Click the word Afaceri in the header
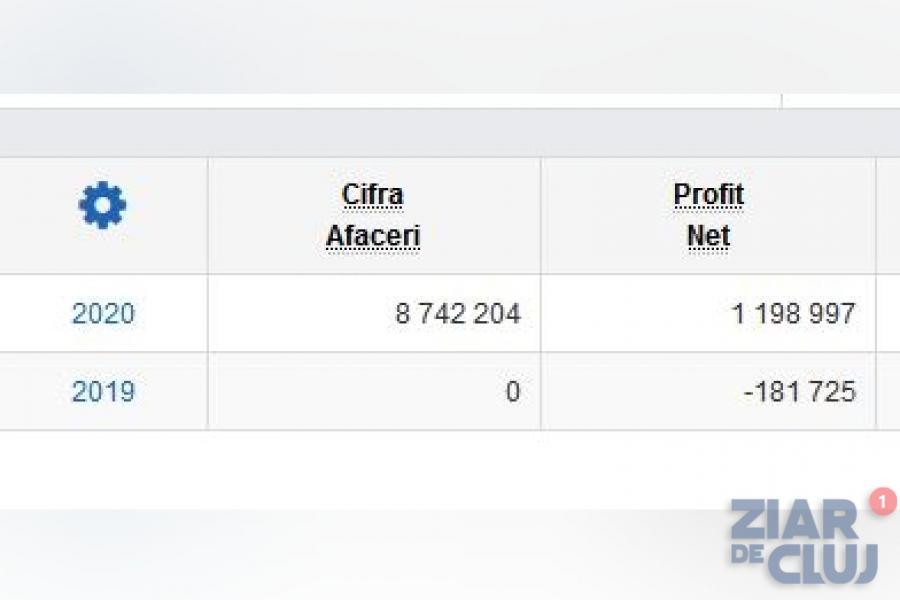 click(373, 237)
